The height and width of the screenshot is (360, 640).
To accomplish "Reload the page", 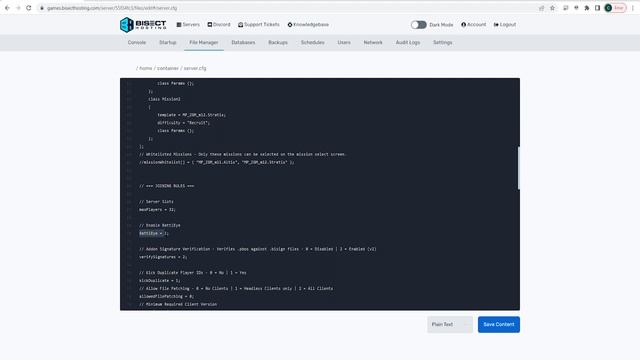I will click(29, 8).
